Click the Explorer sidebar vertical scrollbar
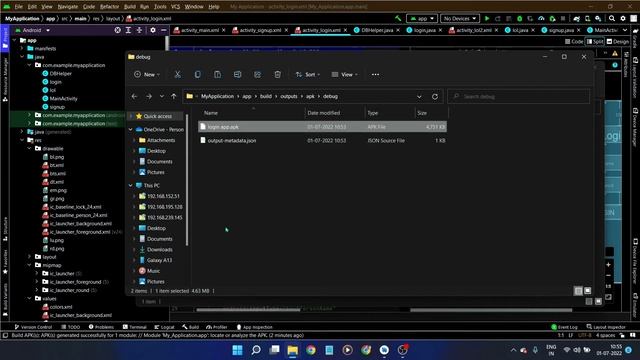 click(x=187, y=180)
